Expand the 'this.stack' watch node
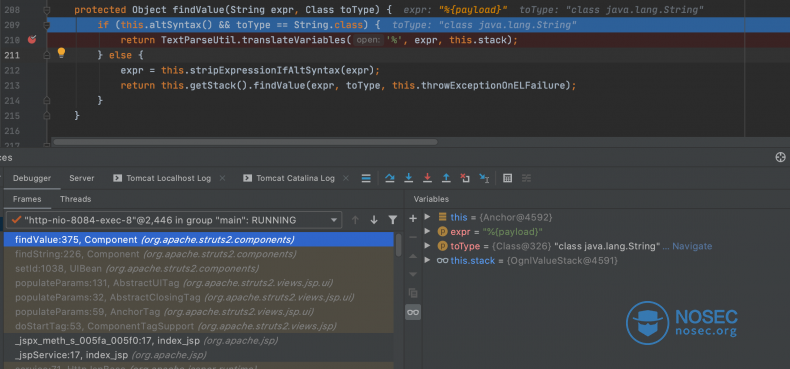This screenshot has width=790, height=369. click(x=428, y=261)
